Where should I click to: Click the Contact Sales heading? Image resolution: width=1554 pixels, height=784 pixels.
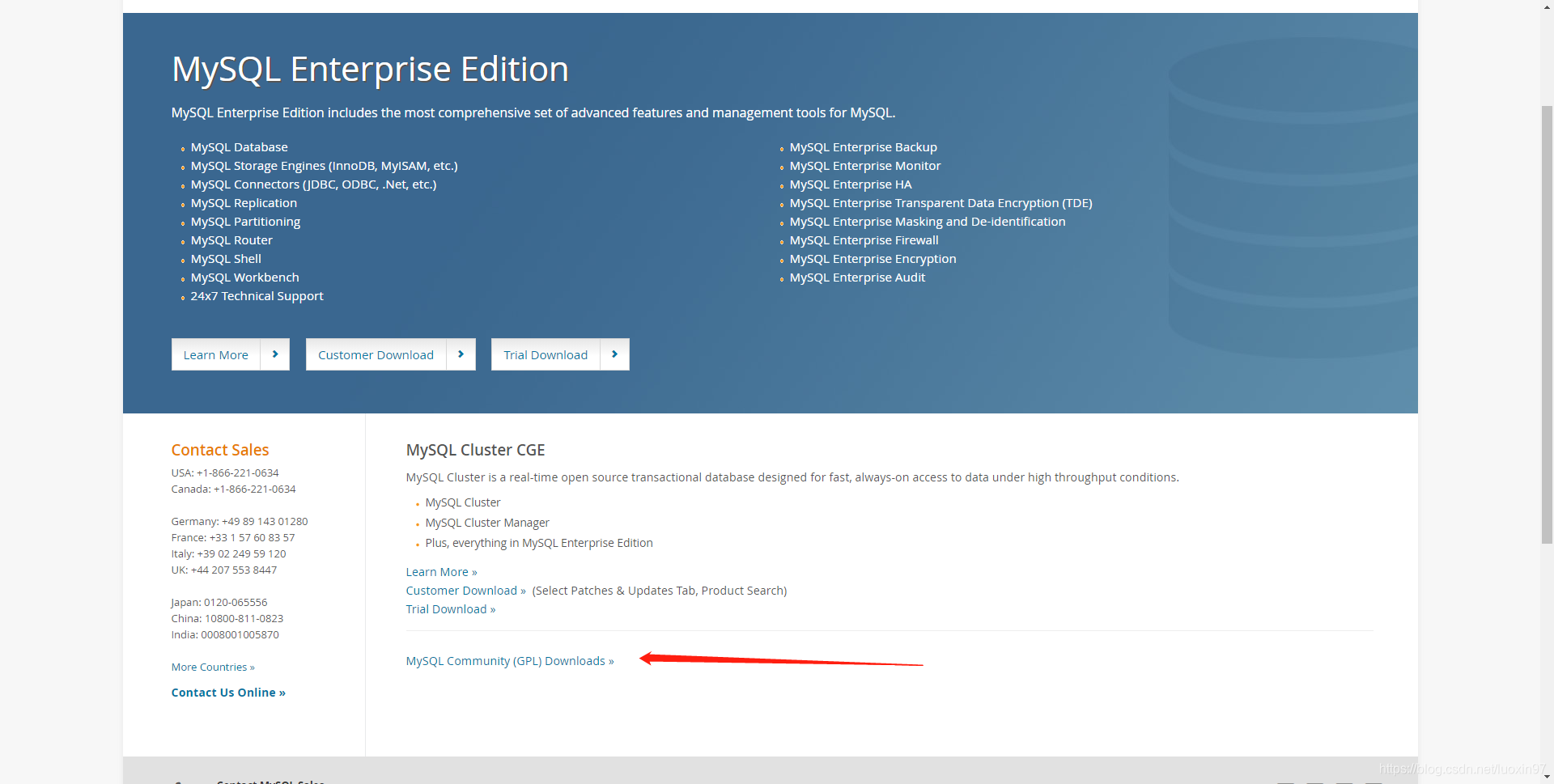(220, 450)
